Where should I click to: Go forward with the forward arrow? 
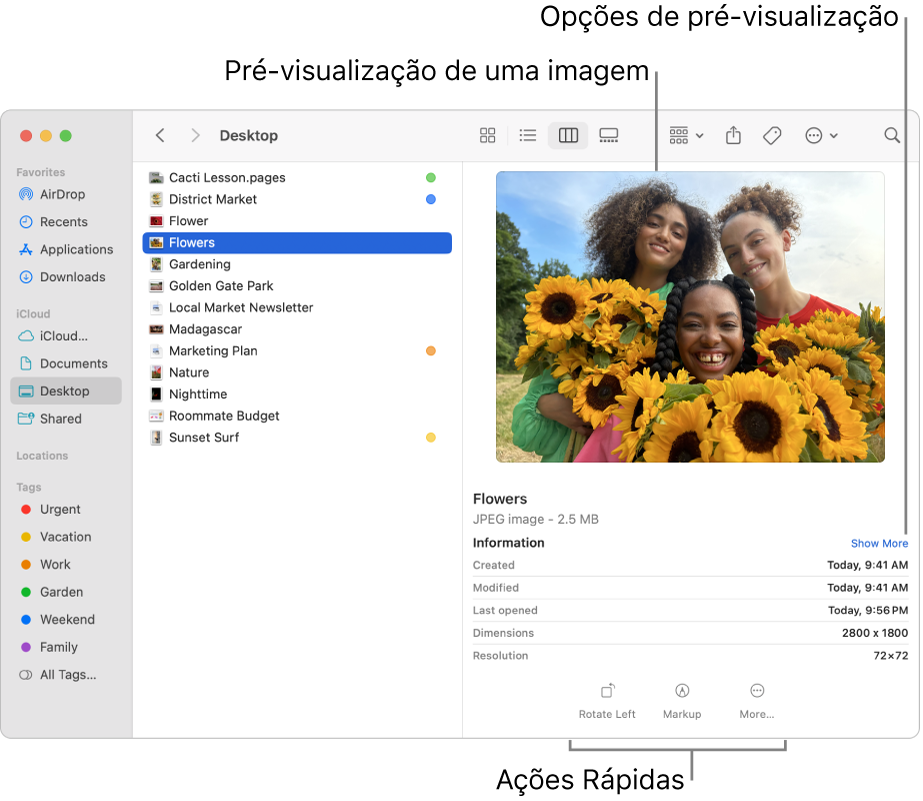tap(195, 135)
